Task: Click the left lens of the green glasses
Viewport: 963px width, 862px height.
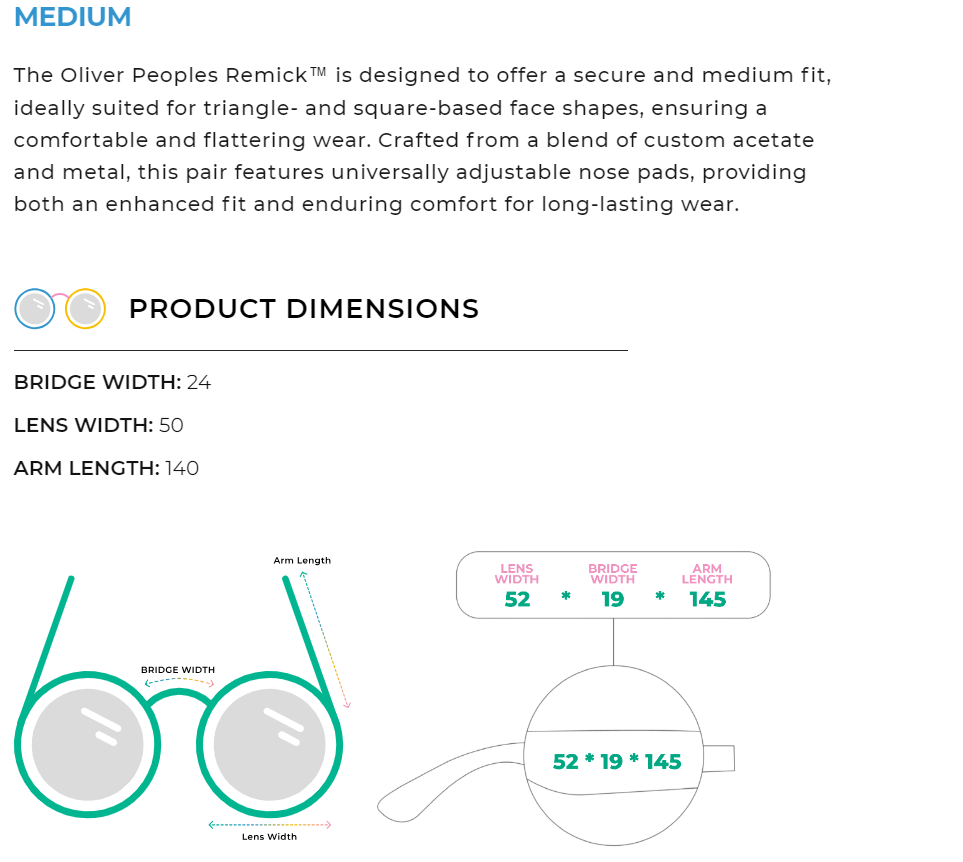Action: pos(87,744)
